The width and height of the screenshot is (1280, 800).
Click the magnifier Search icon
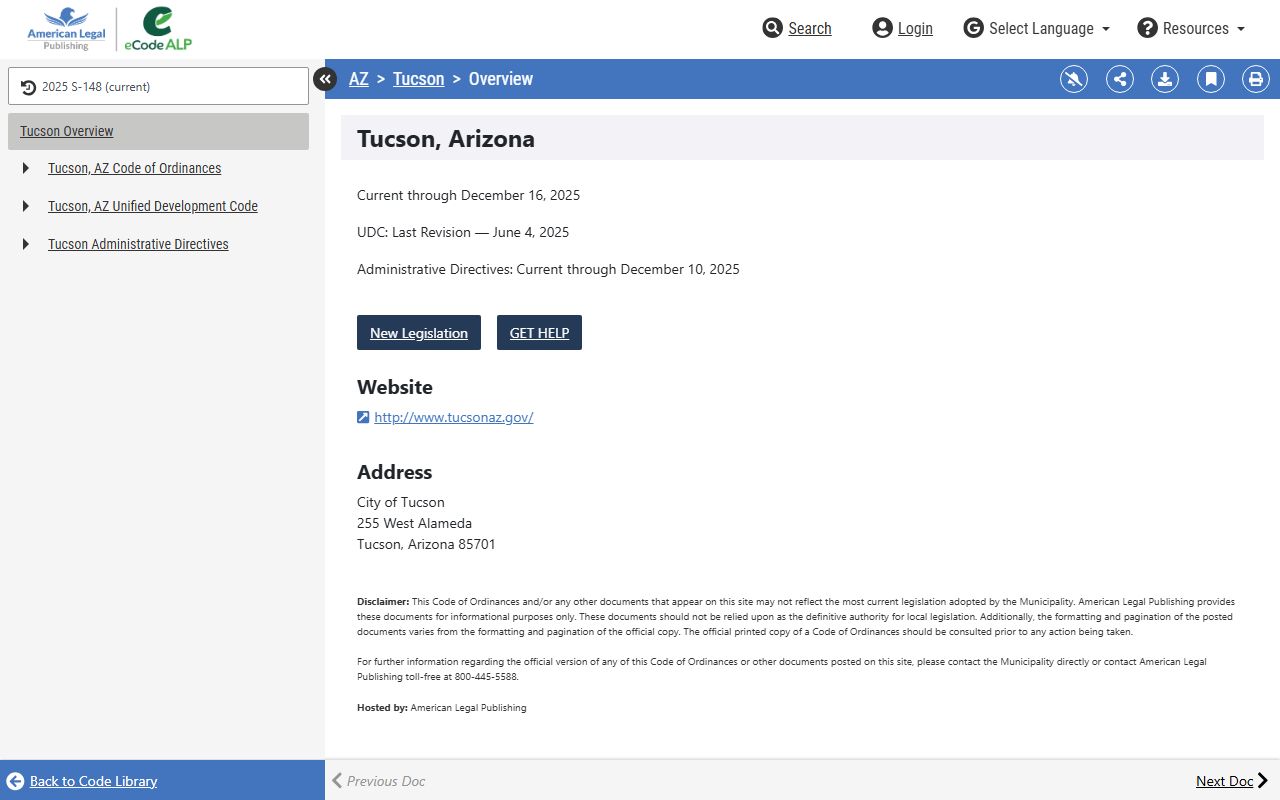pos(772,28)
